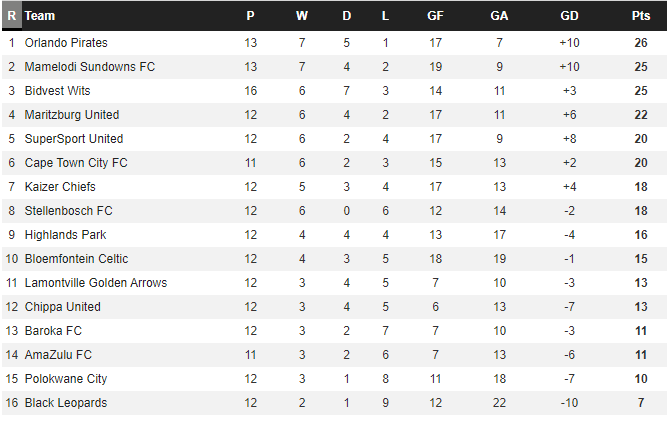Sort by the Pts column header
The image size is (667, 425).
[641, 16]
